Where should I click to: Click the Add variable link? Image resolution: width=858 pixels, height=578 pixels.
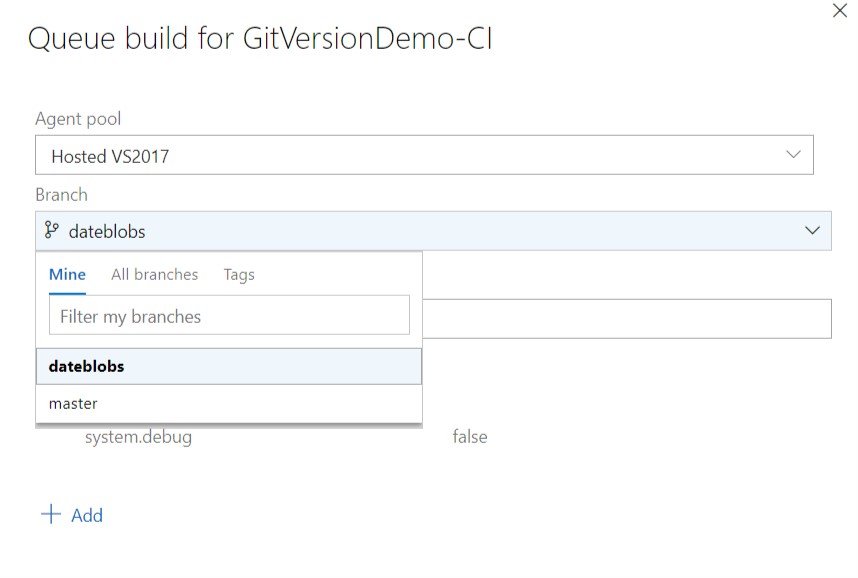[x=86, y=515]
